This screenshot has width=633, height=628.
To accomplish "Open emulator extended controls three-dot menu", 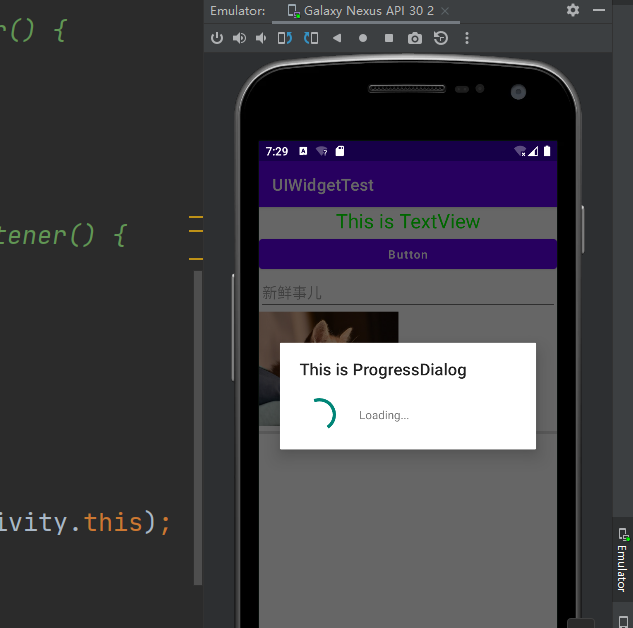I will tap(467, 38).
